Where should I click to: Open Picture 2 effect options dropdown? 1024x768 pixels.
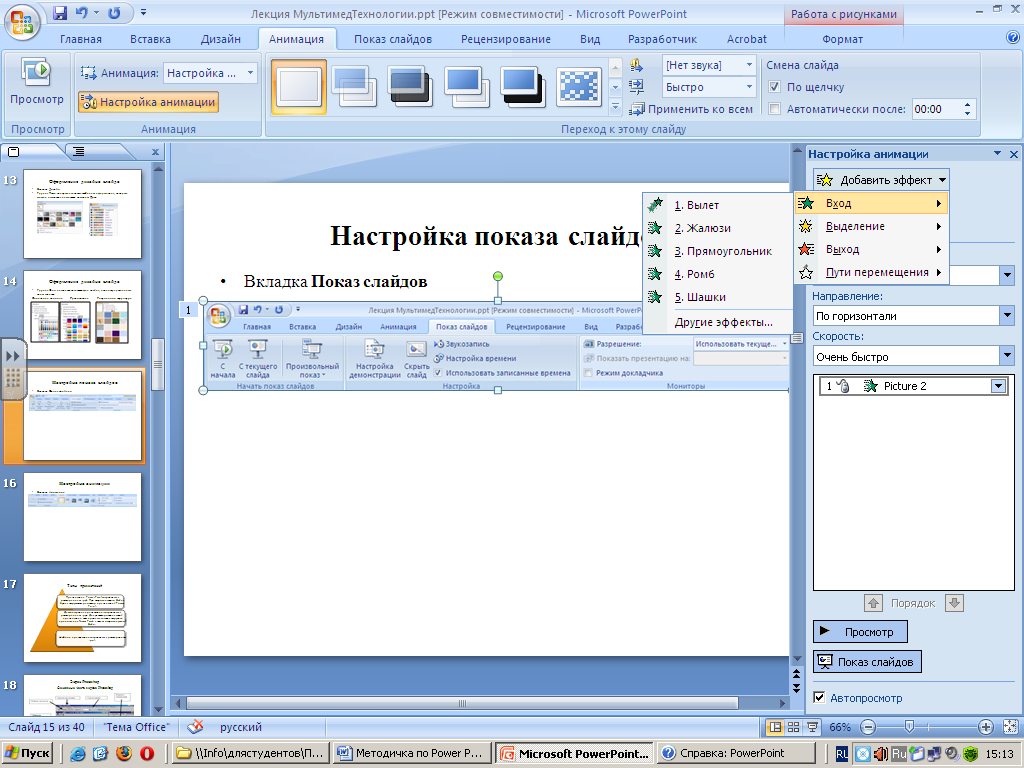[998, 386]
